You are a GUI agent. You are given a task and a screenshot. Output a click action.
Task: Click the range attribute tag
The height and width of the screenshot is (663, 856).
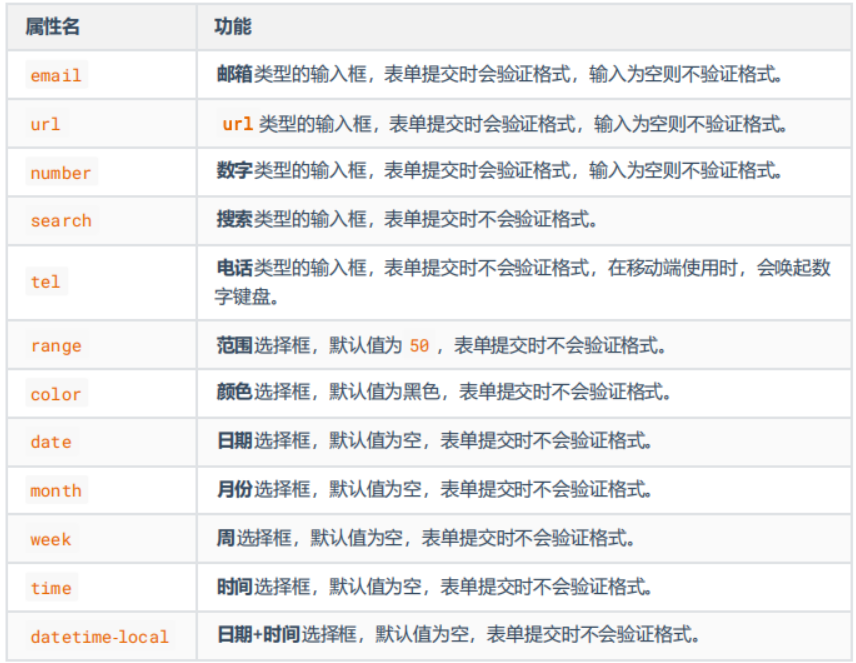[56, 346]
